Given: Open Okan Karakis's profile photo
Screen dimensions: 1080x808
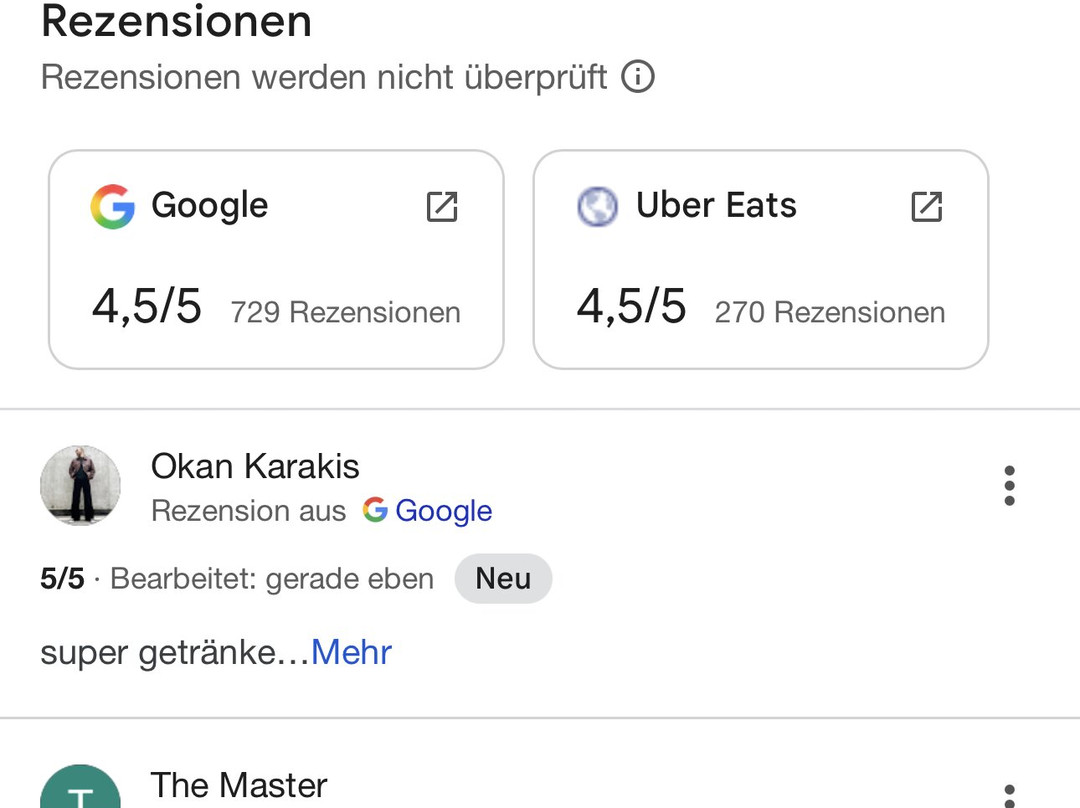Looking at the screenshot, I should (x=80, y=485).
